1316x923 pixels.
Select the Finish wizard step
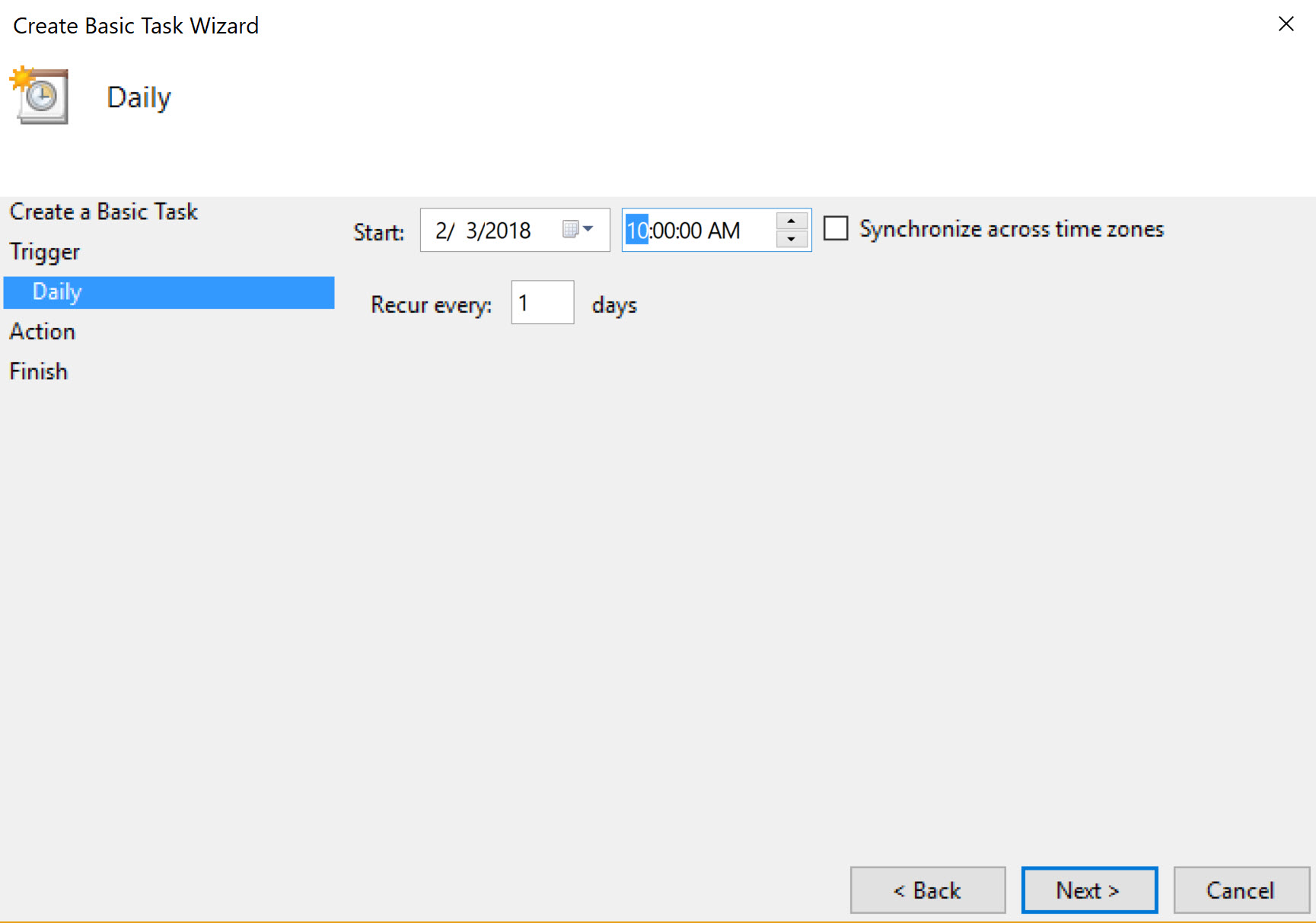tap(38, 371)
